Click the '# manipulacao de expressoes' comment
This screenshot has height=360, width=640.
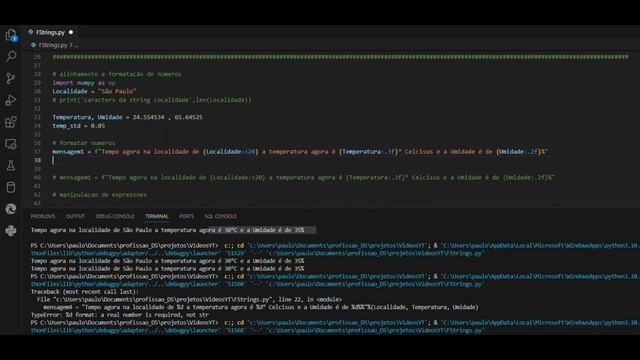coord(99,195)
